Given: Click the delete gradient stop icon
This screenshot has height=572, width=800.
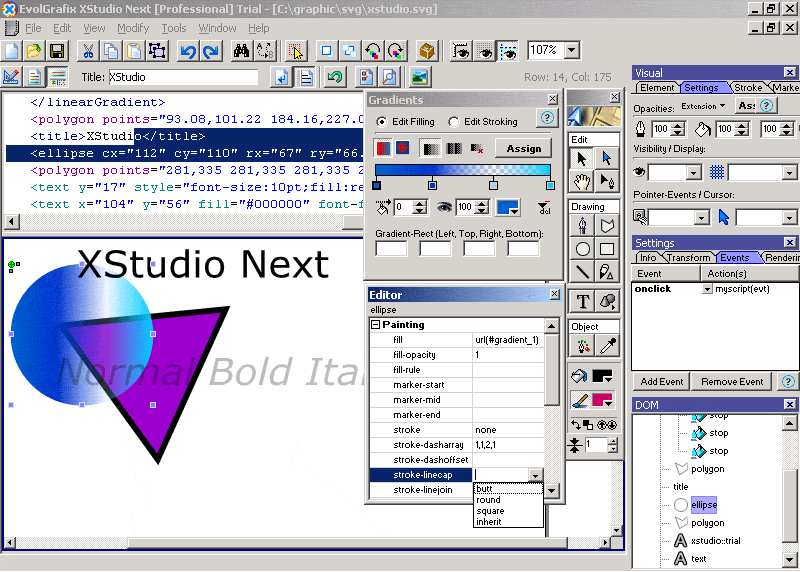Looking at the screenshot, I should tap(544, 208).
